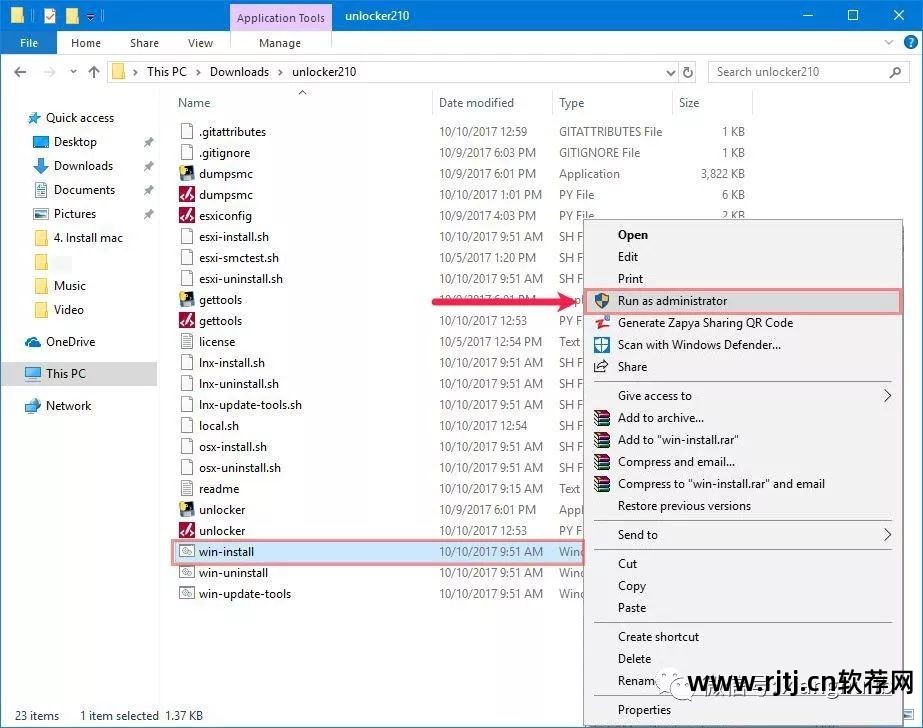
Task: Select the lnx-update-tools.sh file
Action: click(250, 405)
